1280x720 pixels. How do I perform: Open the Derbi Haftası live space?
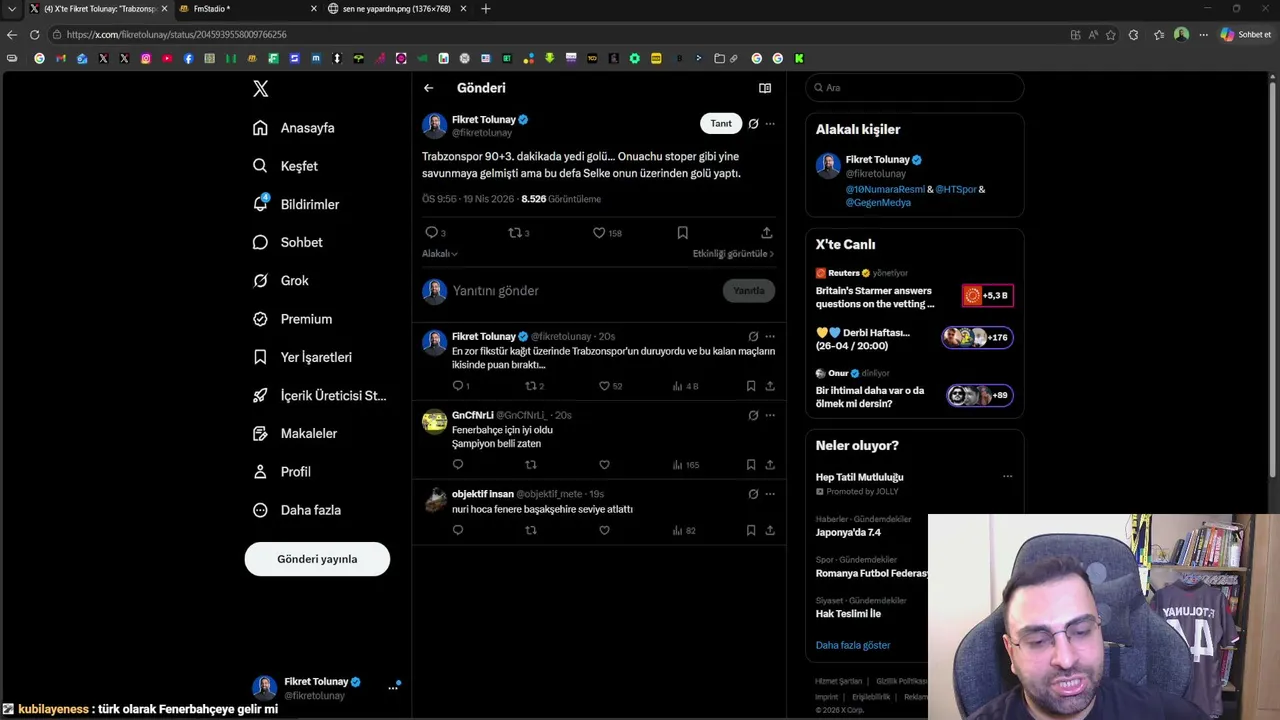click(x=914, y=338)
